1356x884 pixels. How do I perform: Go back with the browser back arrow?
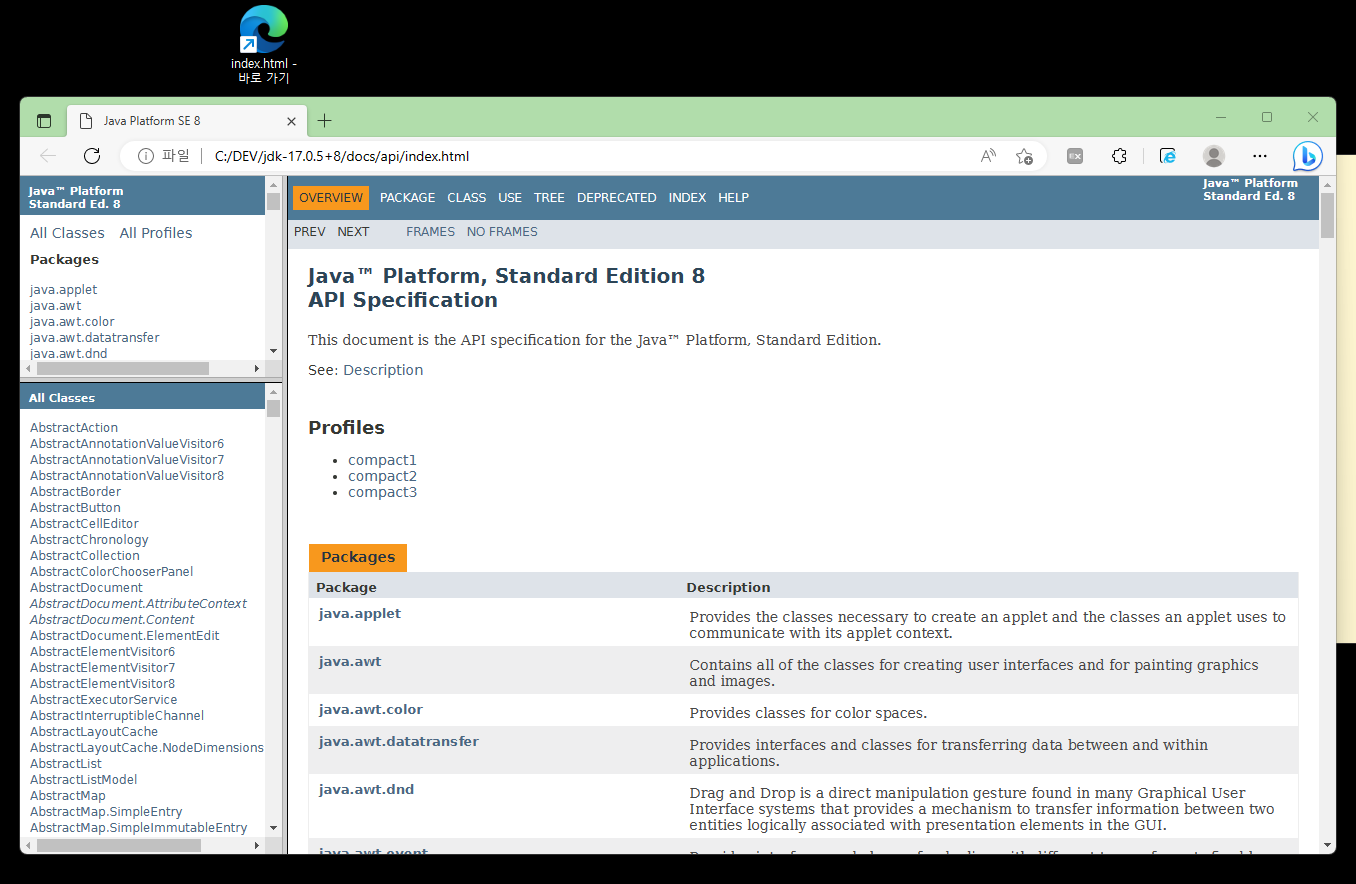[x=48, y=156]
